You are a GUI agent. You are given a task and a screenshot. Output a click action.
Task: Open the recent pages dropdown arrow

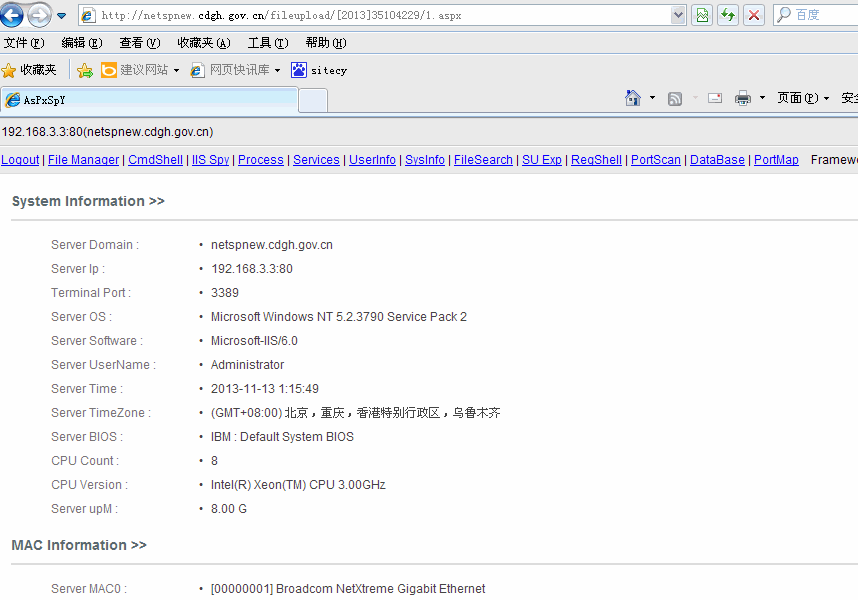tap(62, 15)
